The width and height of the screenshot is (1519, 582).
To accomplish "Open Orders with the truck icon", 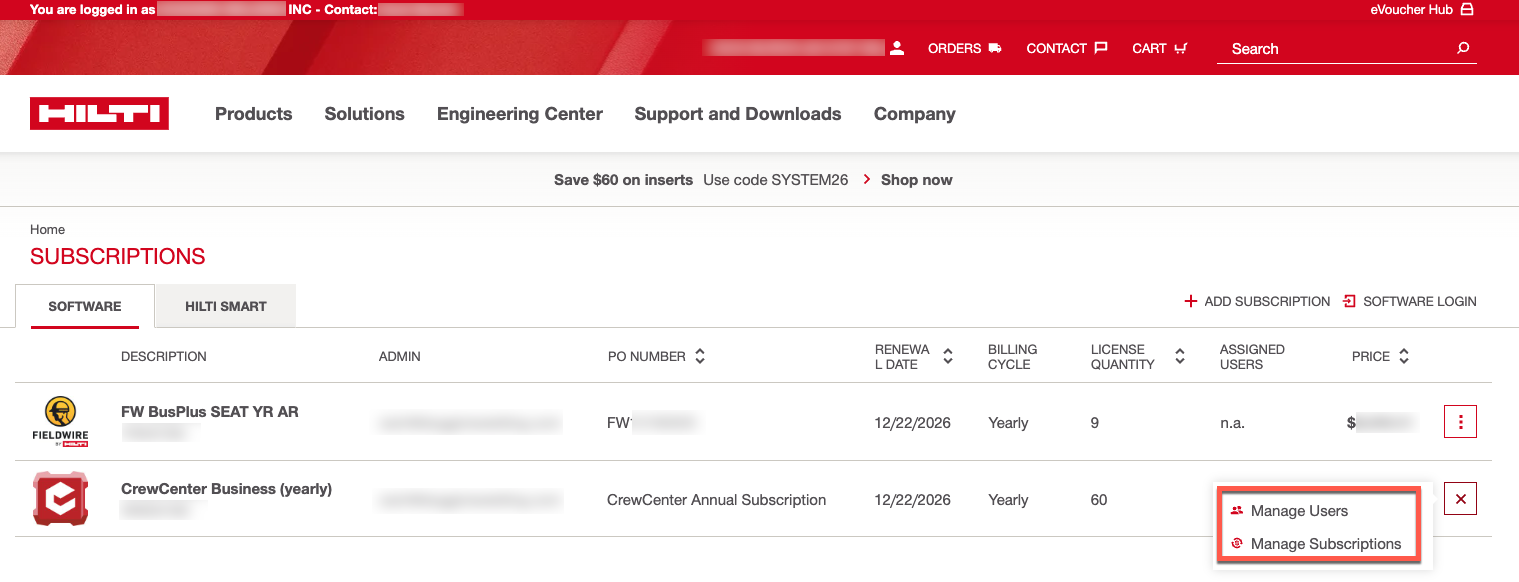I will coord(964,48).
